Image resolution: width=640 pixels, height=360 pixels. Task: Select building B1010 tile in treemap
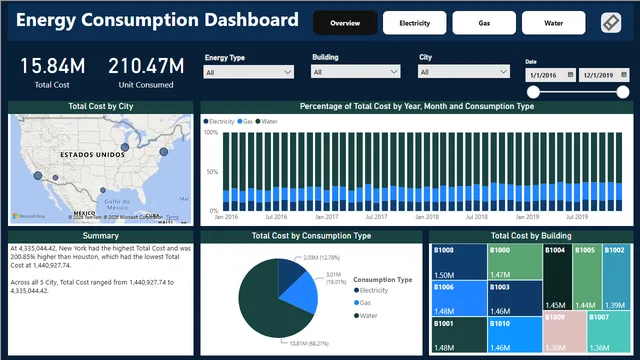click(515, 335)
